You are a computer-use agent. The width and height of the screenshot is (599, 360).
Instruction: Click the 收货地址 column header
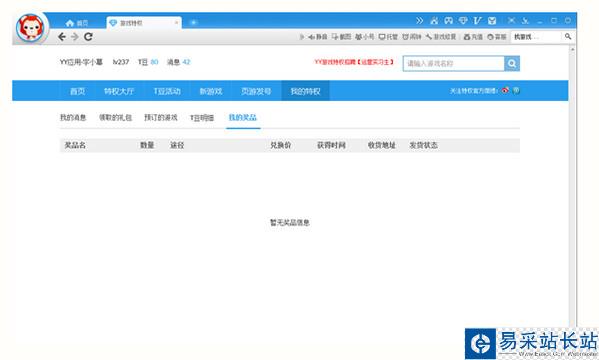tap(382, 145)
